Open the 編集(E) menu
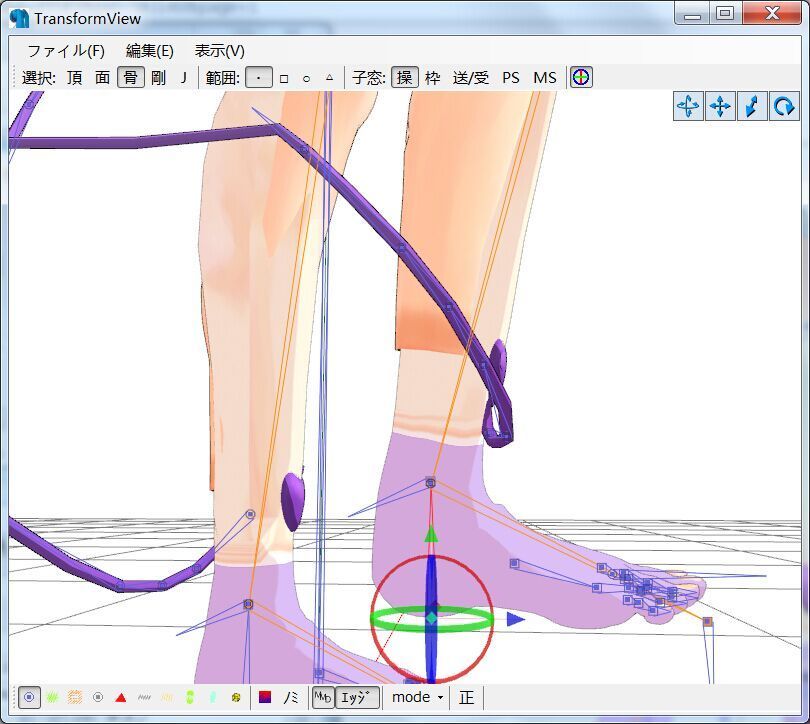 (x=149, y=50)
